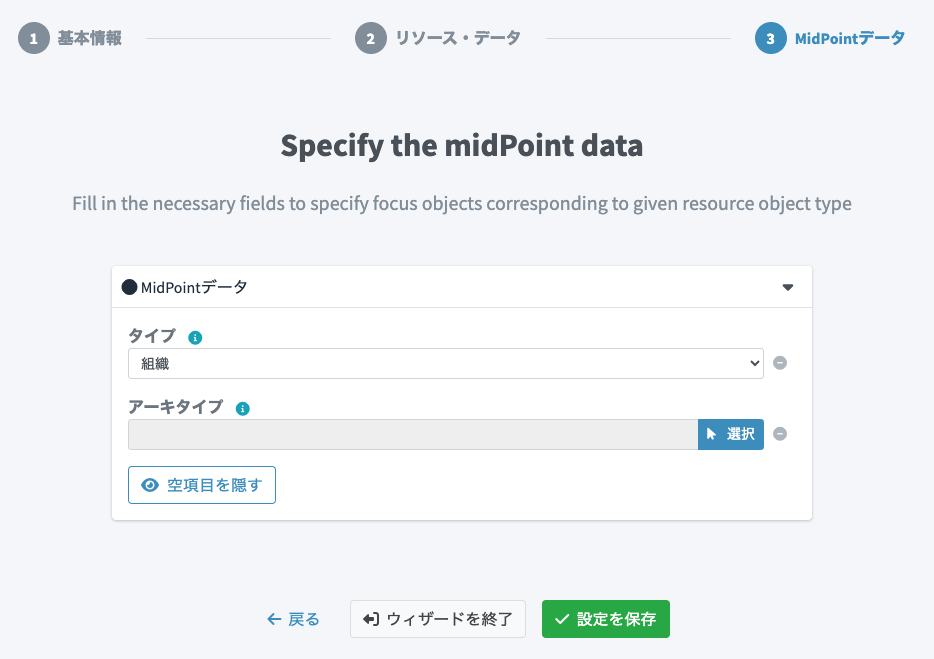Click 設定を保存 green button
The image size is (934, 659).
coord(605,619)
